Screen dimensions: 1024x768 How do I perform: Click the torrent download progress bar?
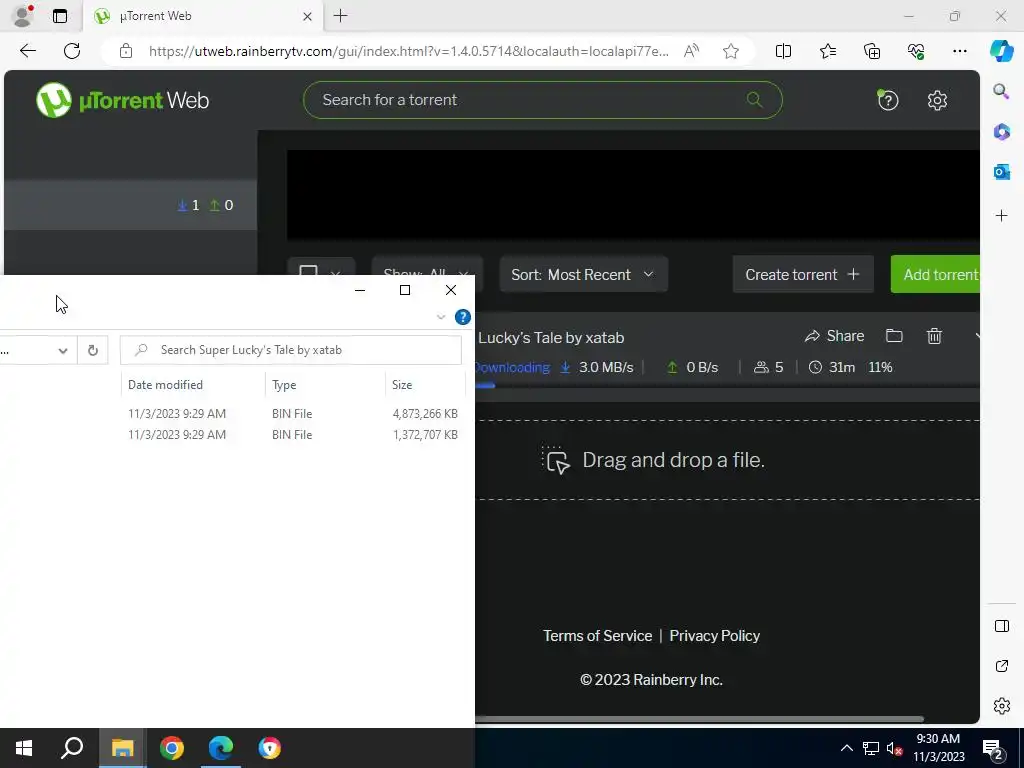[x=727, y=385]
